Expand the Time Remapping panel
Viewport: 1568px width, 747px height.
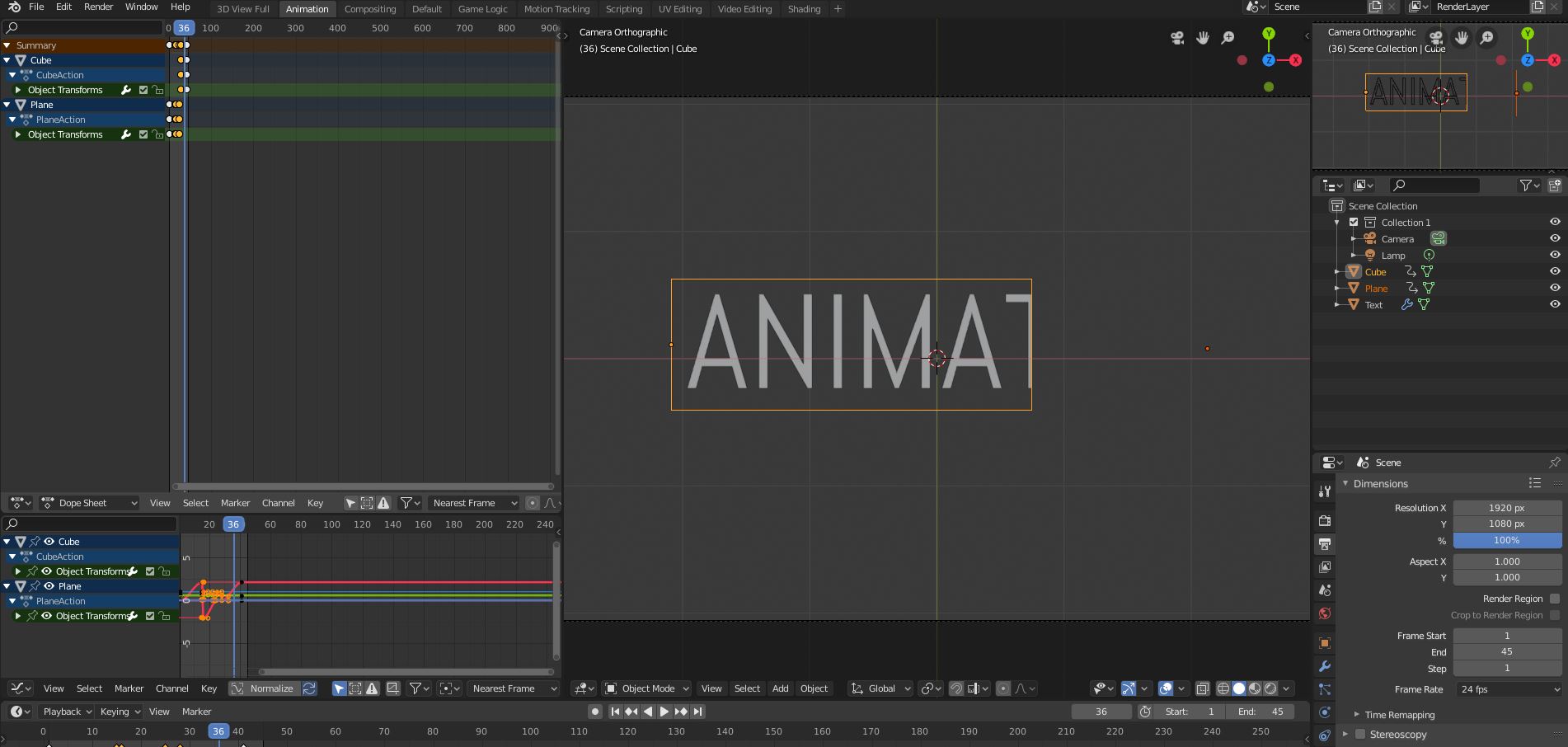point(1399,715)
